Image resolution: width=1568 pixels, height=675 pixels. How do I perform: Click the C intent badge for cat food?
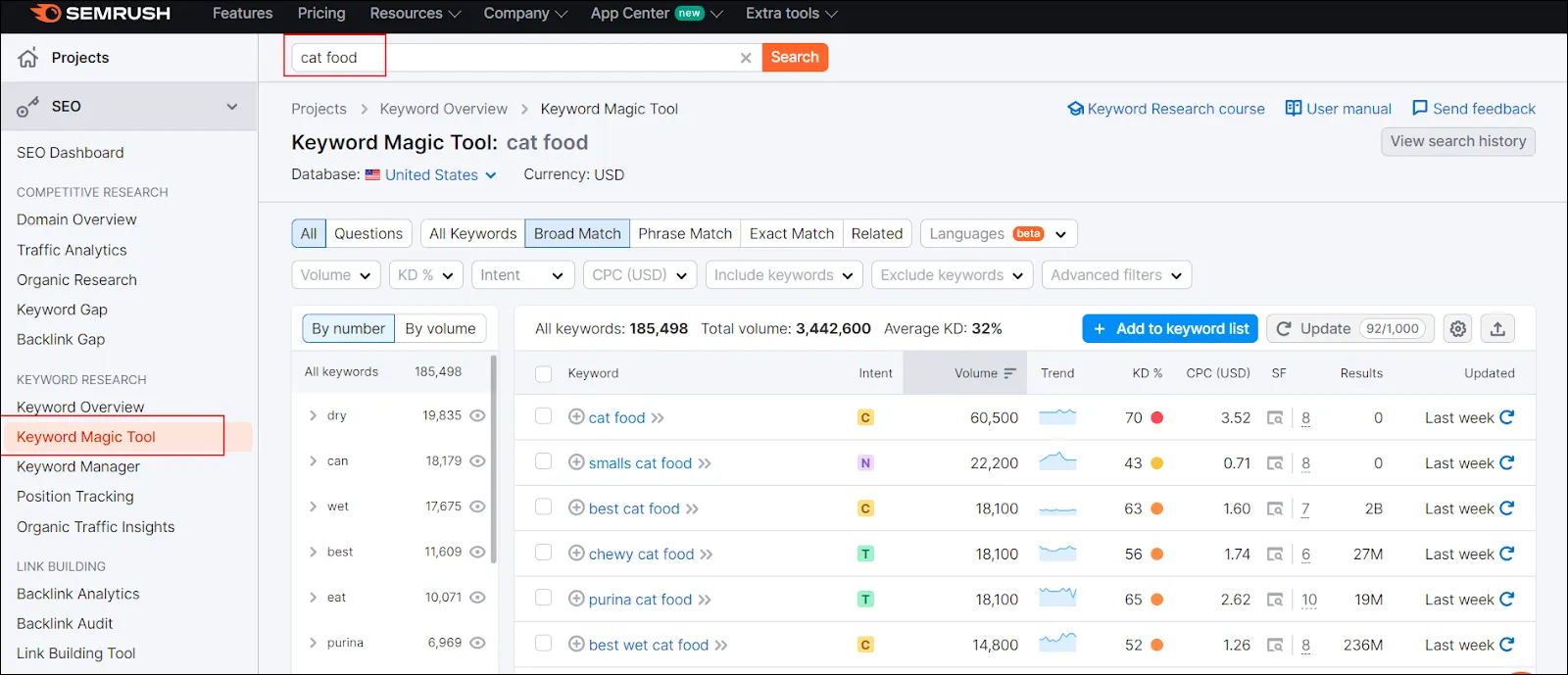(x=865, y=417)
